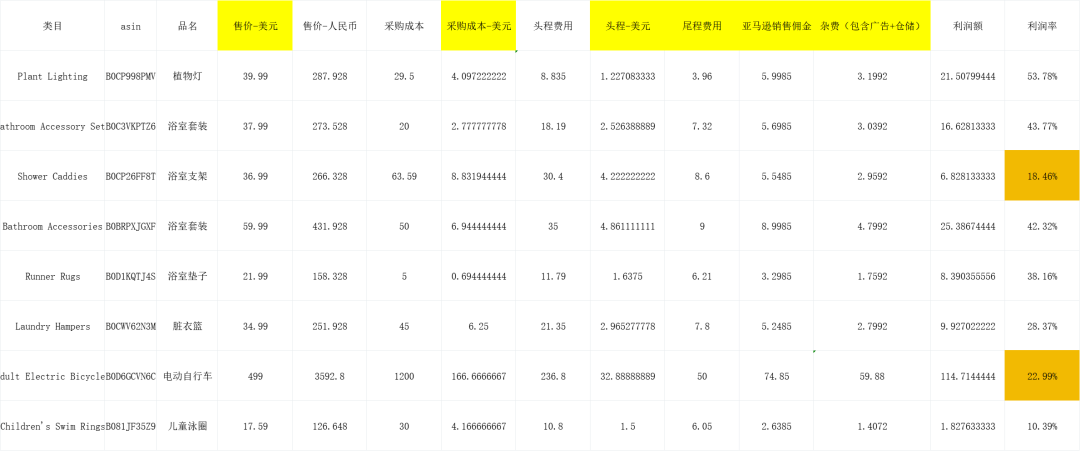Select the 74.85 Amazon commission cell
Screen dimensions: 1080x451
click(776, 376)
